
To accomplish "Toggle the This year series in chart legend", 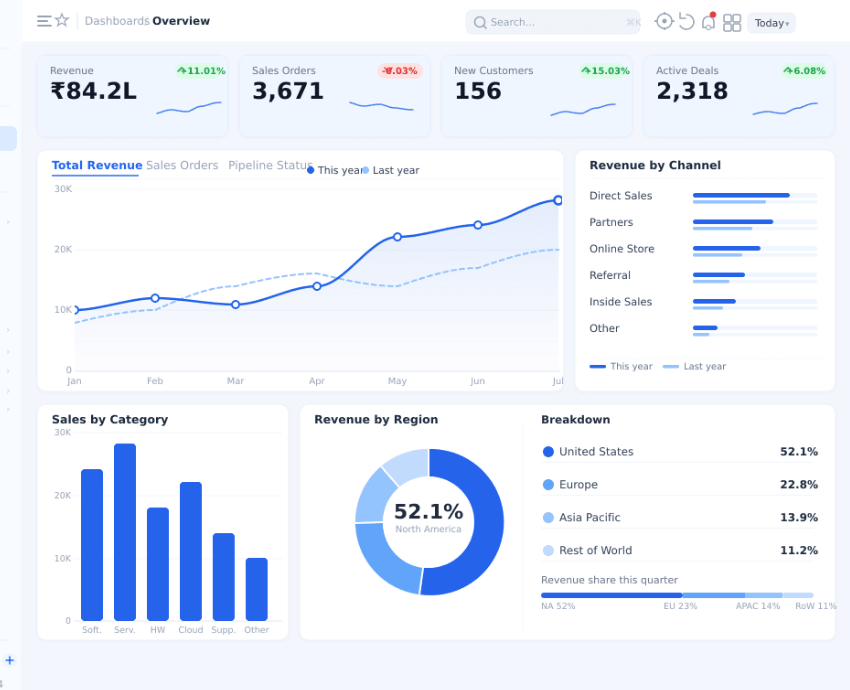I will [x=334, y=170].
